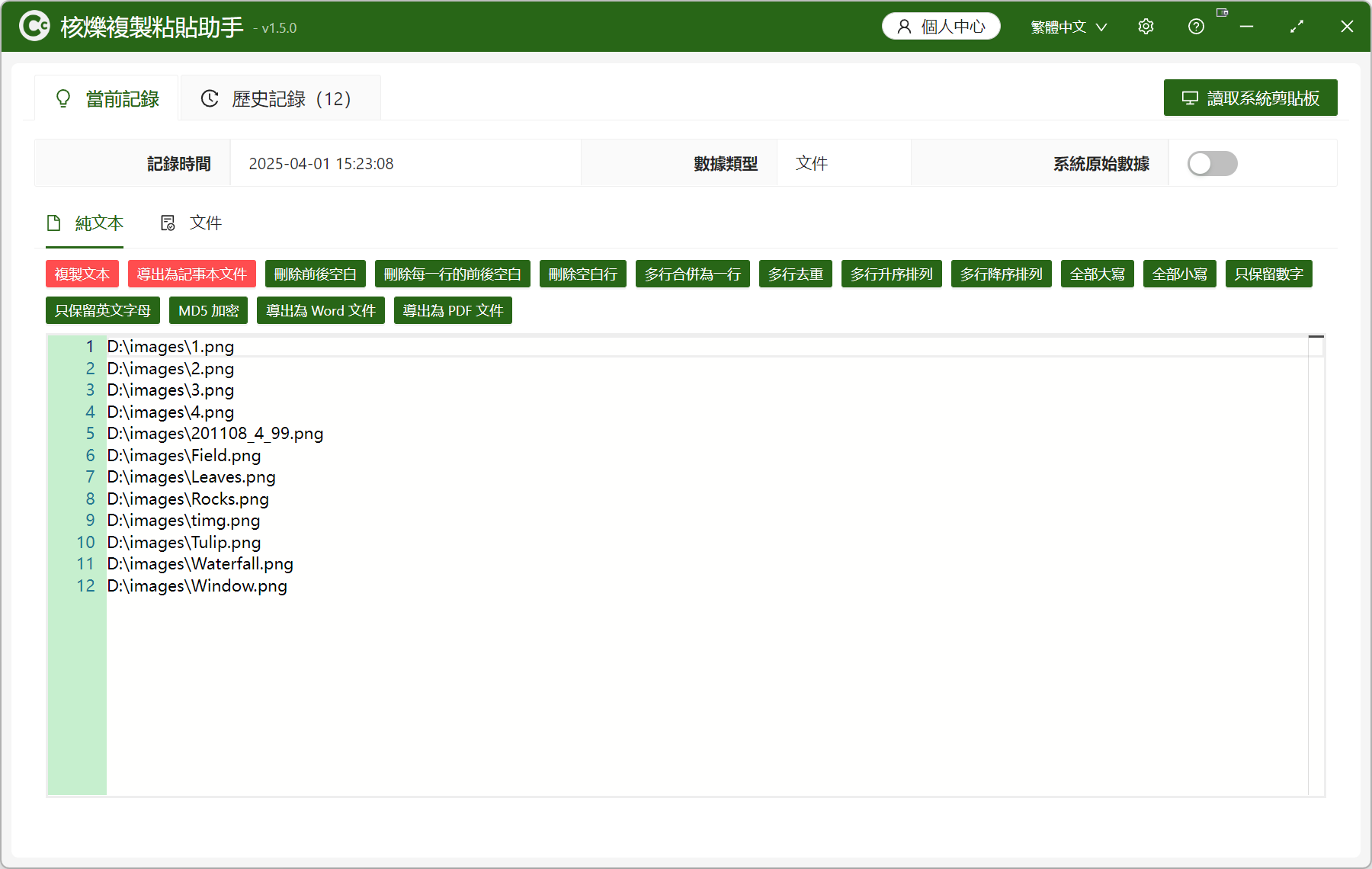Click 導出為 Word 文件 button
Viewport: 1372px width, 869px height.
(321, 310)
